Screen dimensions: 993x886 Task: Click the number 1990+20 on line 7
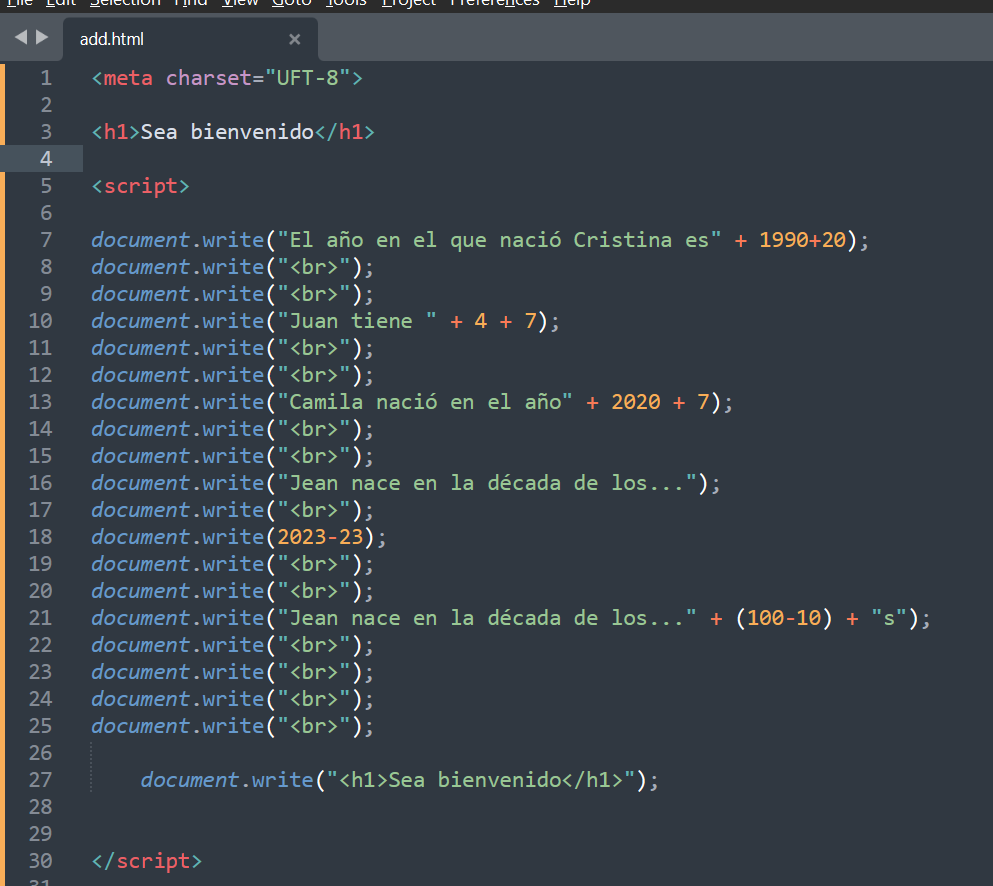(x=802, y=240)
